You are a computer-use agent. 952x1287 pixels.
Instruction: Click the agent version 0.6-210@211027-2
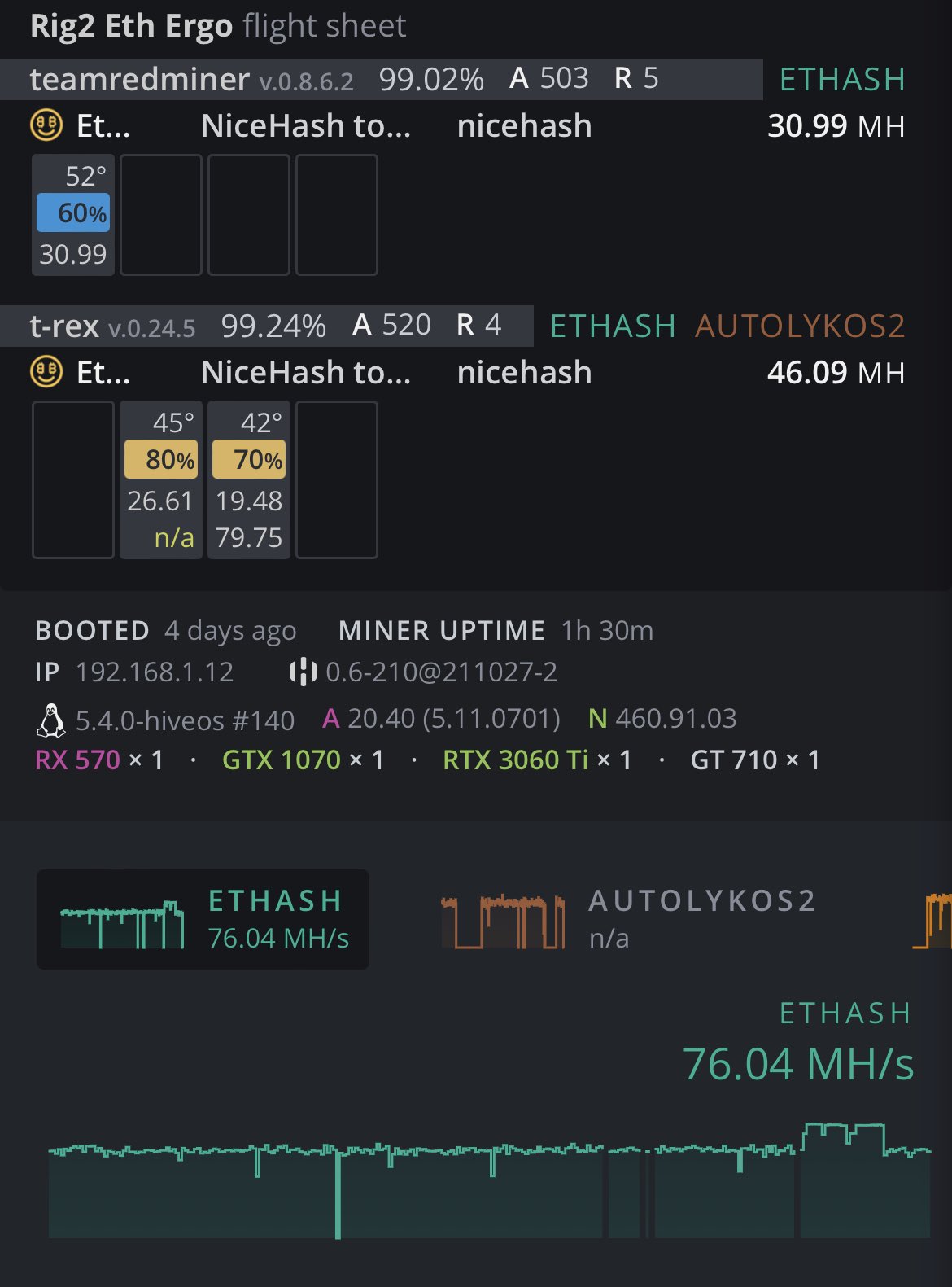[442, 672]
